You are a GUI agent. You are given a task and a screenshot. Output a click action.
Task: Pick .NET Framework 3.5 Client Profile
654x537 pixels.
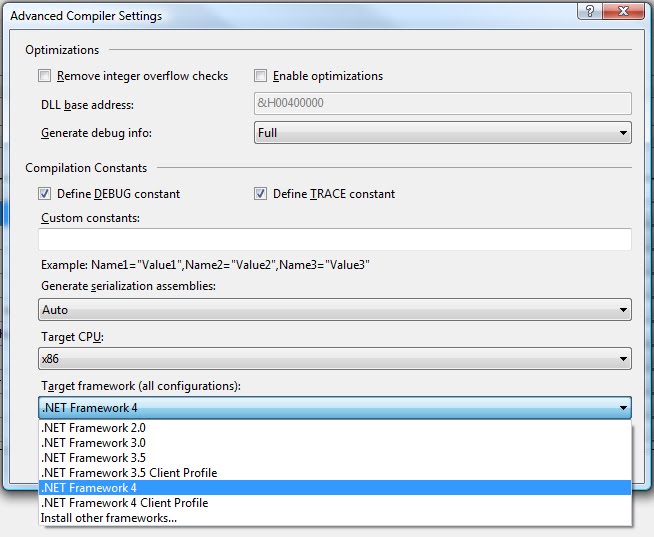(335, 473)
